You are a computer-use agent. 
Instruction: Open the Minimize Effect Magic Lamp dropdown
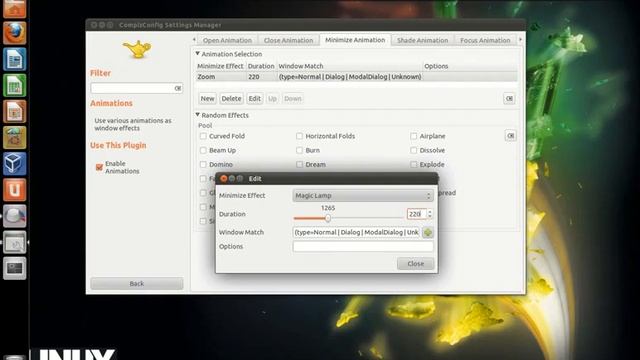click(x=363, y=196)
